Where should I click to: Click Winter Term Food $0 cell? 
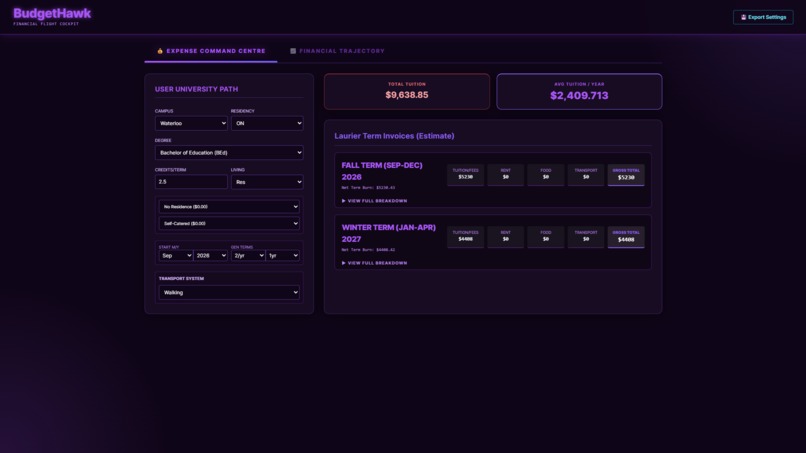tap(545, 237)
